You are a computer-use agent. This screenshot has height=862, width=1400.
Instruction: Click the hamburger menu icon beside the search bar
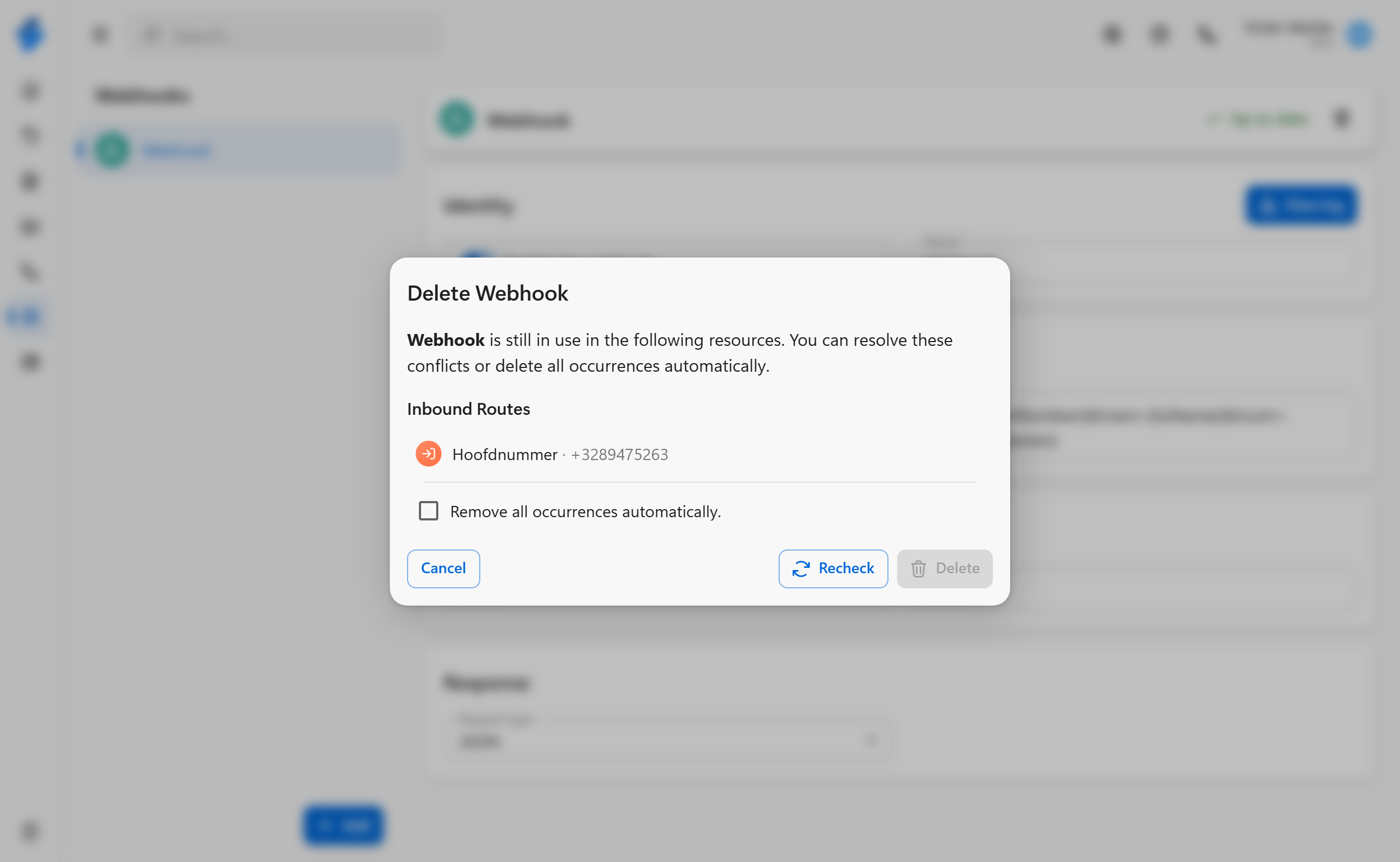click(x=100, y=35)
